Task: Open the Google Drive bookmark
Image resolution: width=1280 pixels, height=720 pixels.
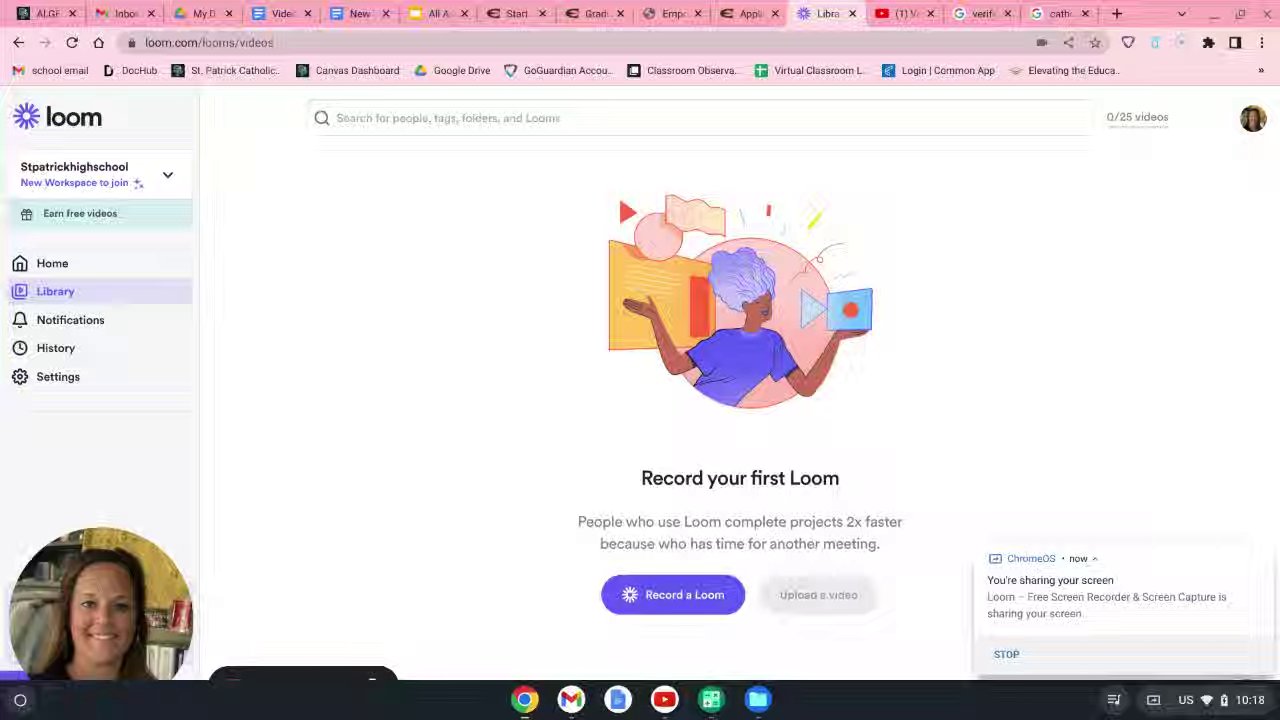Action: point(452,71)
